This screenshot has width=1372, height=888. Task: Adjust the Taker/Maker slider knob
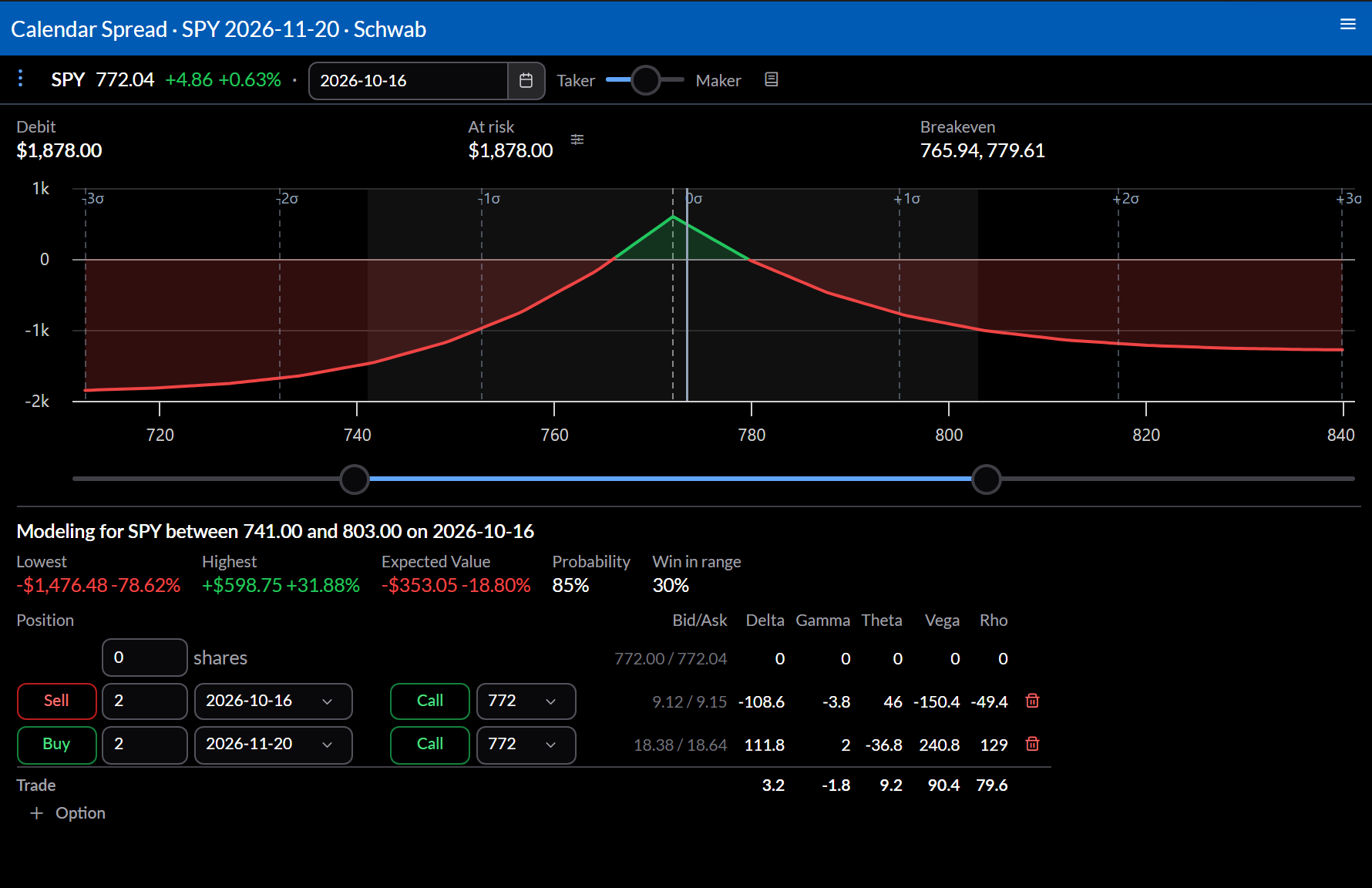pos(645,80)
